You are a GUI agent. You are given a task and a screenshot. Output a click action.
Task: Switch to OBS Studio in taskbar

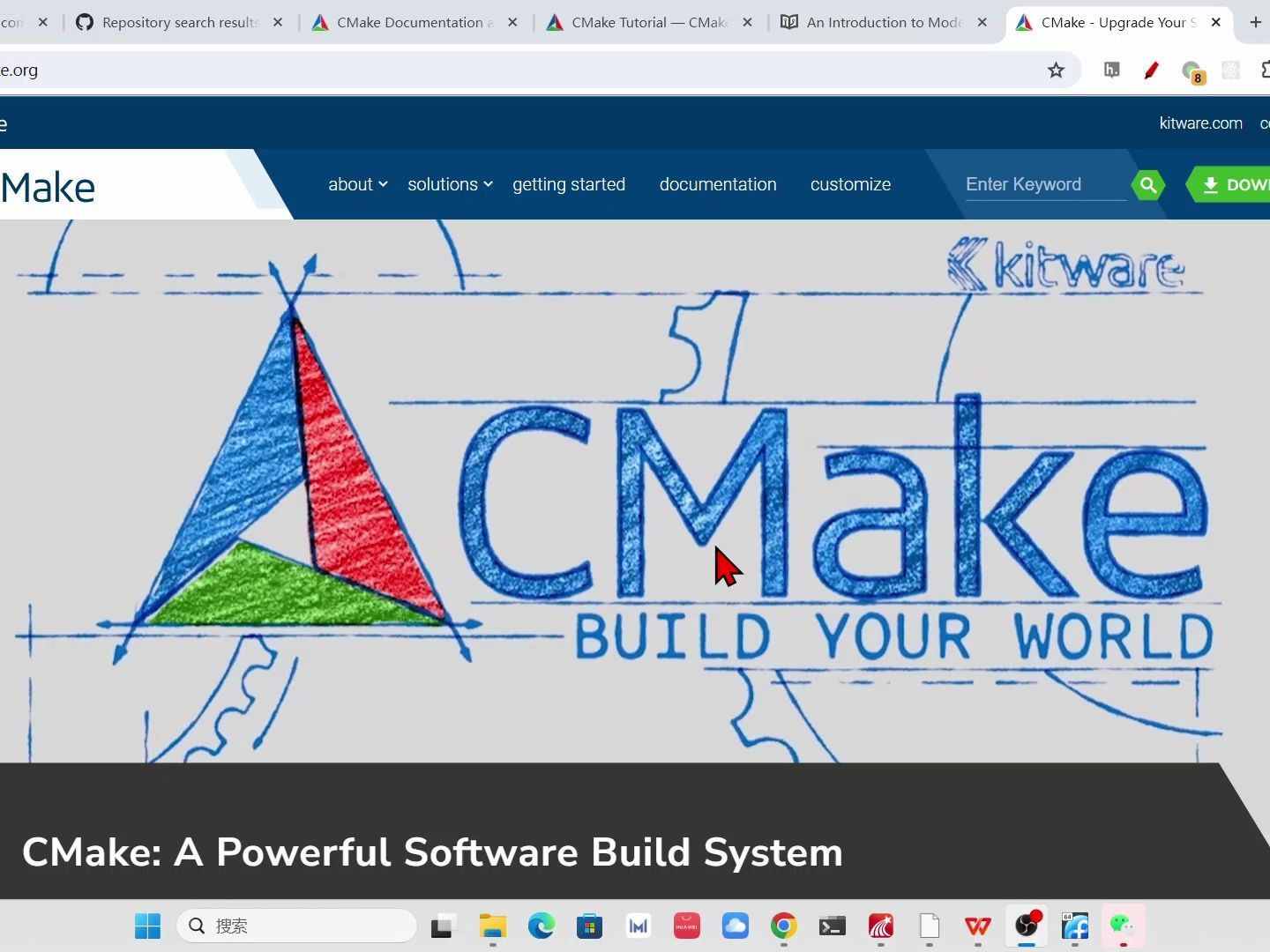tap(1027, 926)
